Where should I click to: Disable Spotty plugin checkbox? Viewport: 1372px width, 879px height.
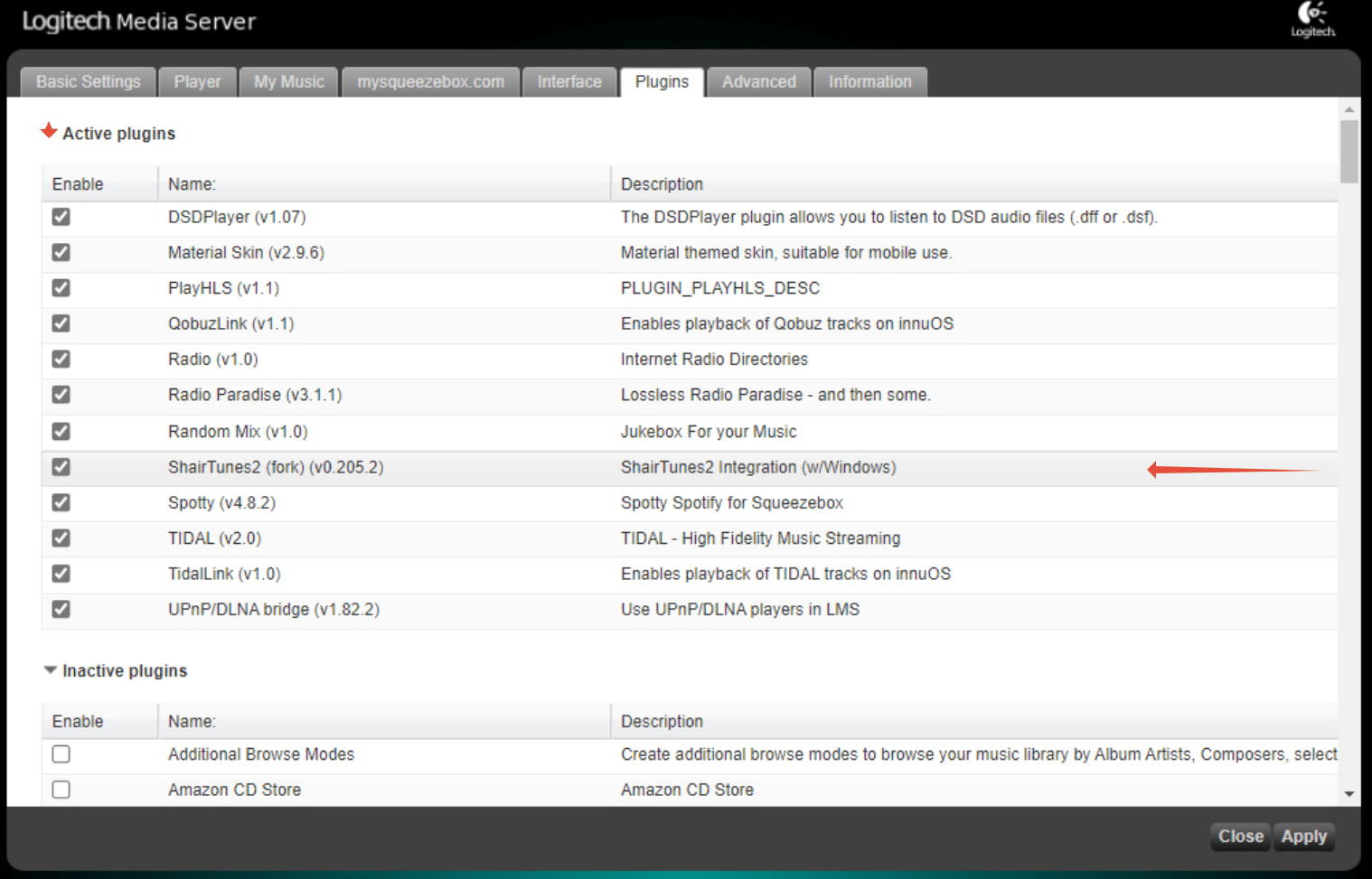61,502
